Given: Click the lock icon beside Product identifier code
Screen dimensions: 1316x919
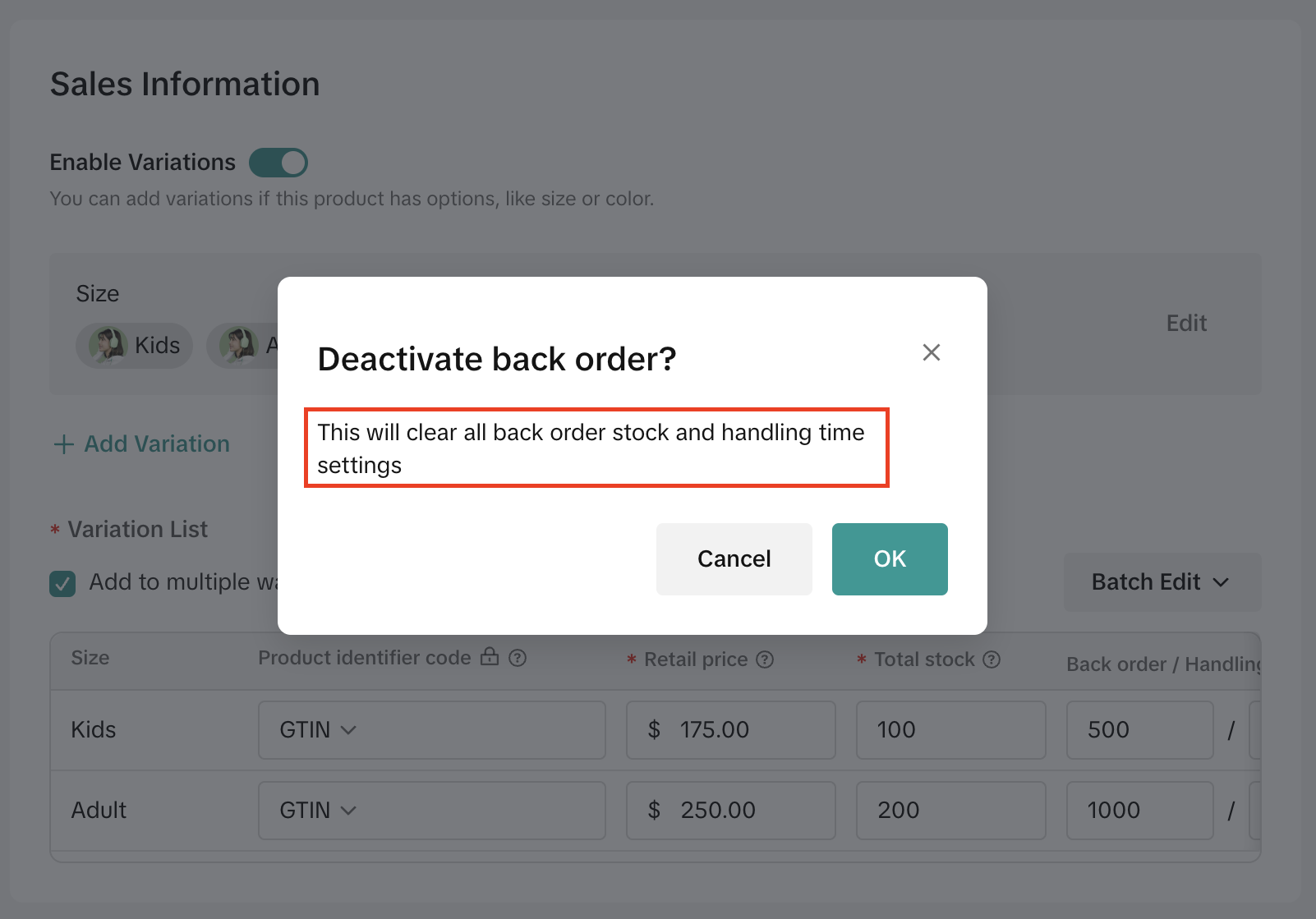Looking at the screenshot, I should click(490, 657).
